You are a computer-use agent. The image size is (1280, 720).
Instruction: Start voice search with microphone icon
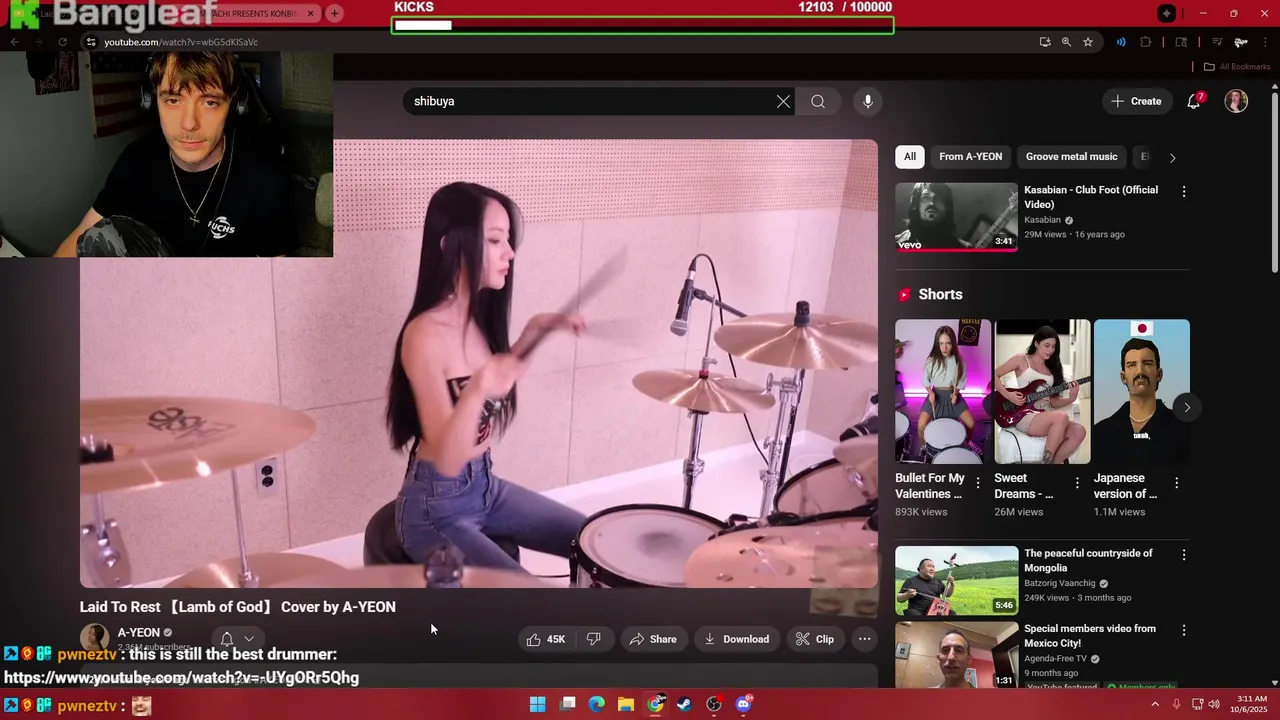click(868, 101)
